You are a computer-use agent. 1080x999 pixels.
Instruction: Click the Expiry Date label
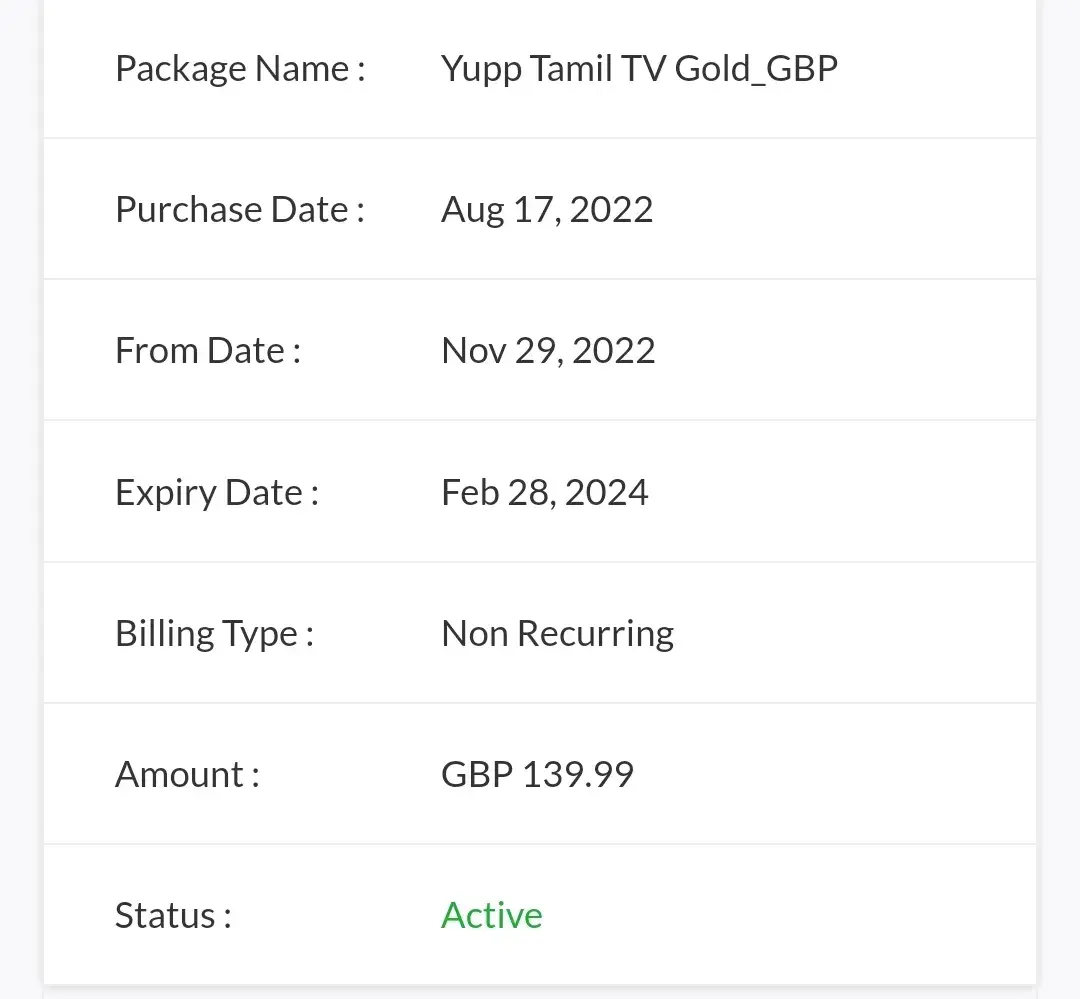217,493
